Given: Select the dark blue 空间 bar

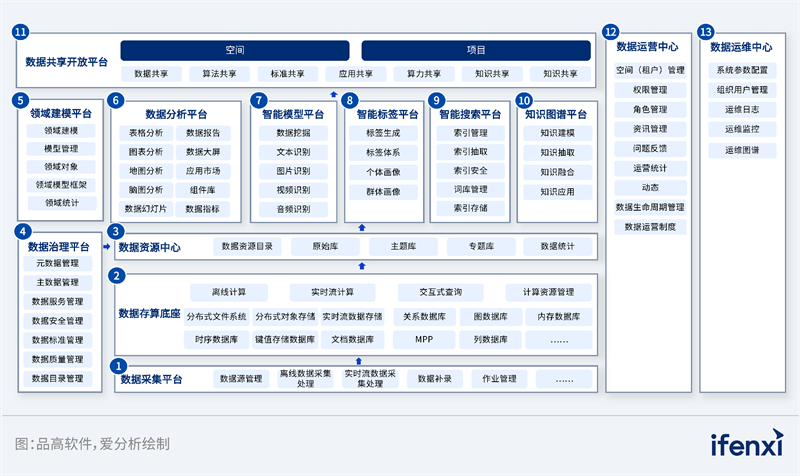Looking at the screenshot, I should pos(235,50).
